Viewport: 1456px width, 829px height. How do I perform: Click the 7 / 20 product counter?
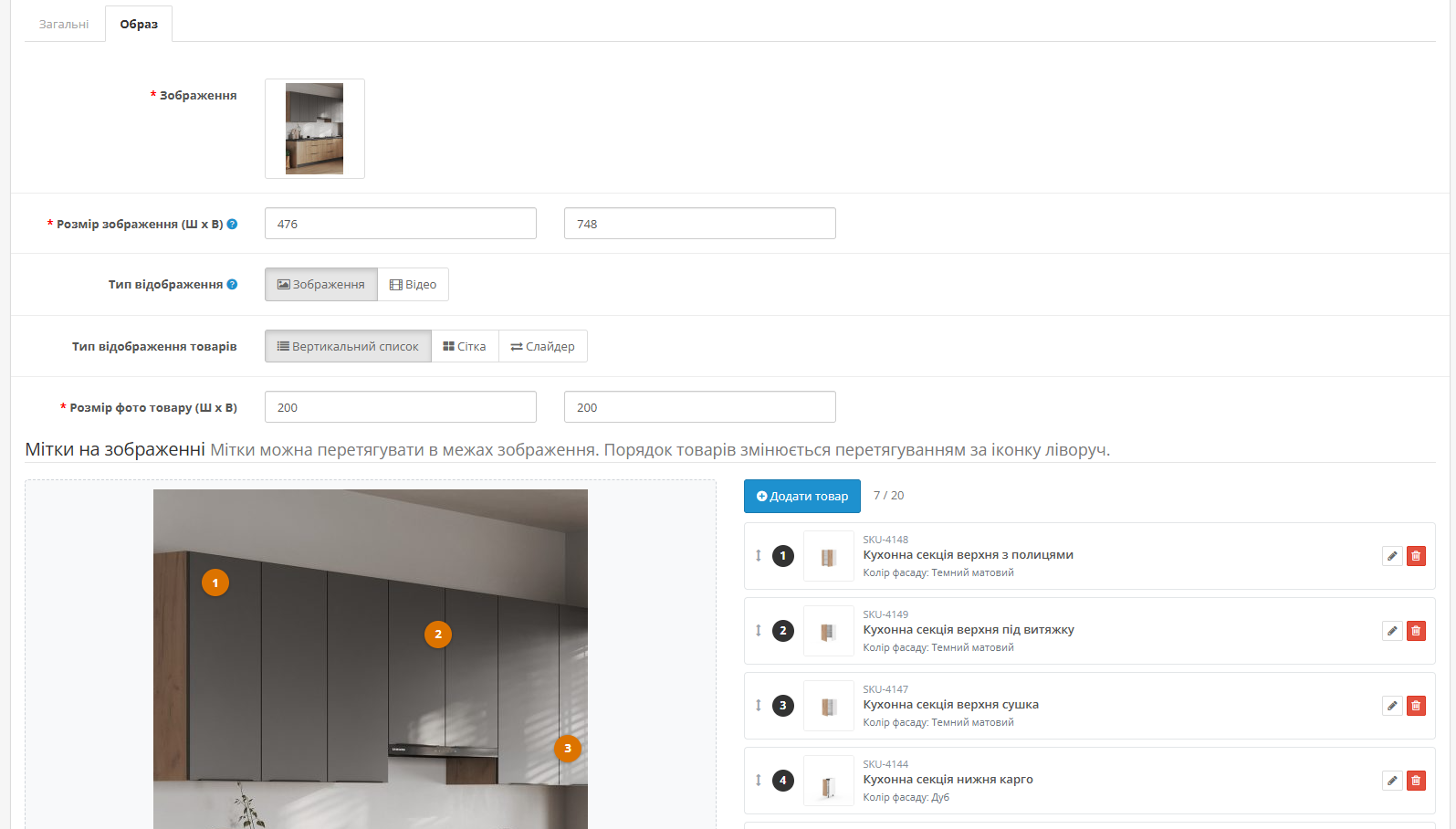point(888,496)
